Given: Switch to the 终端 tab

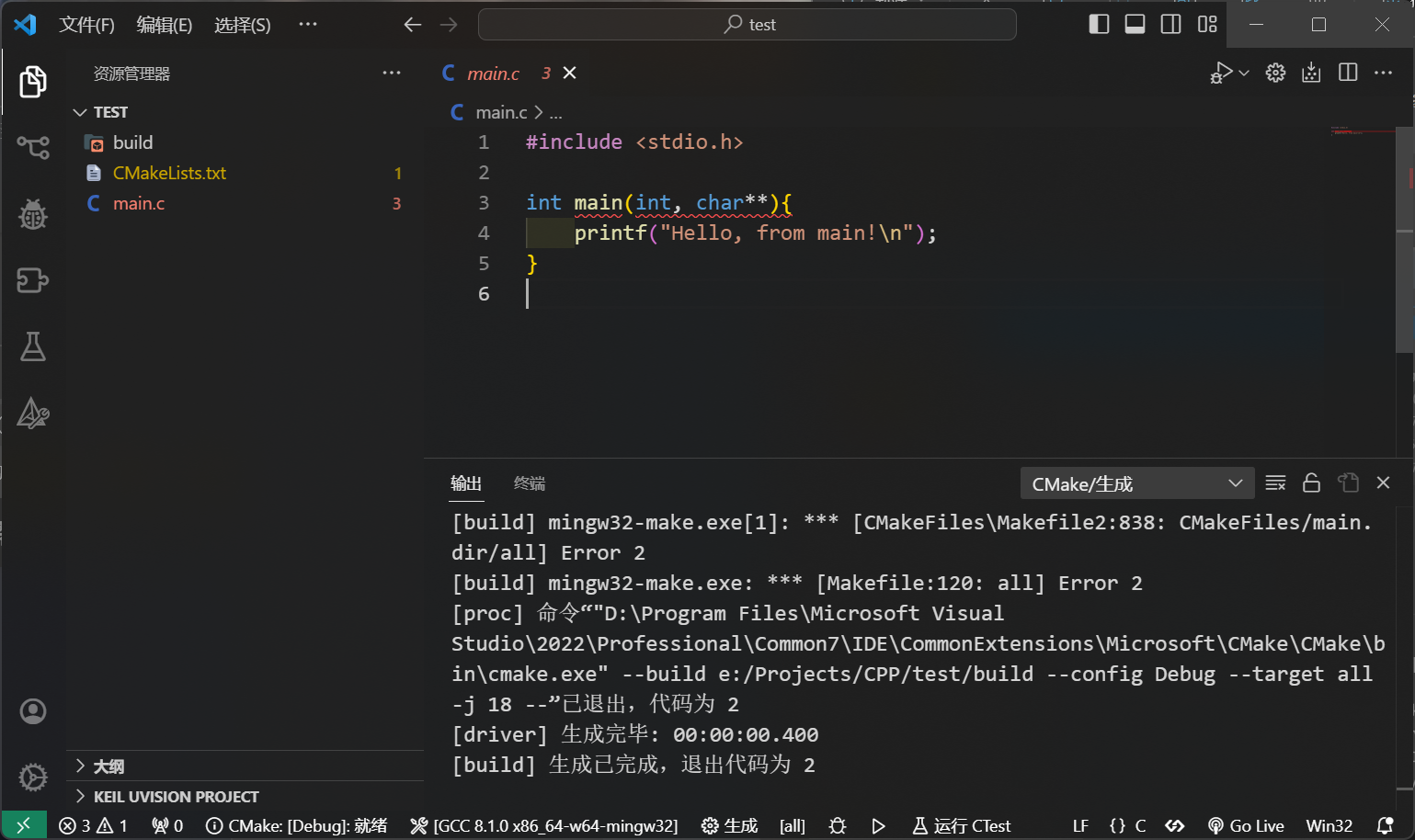Looking at the screenshot, I should (x=530, y=483).
